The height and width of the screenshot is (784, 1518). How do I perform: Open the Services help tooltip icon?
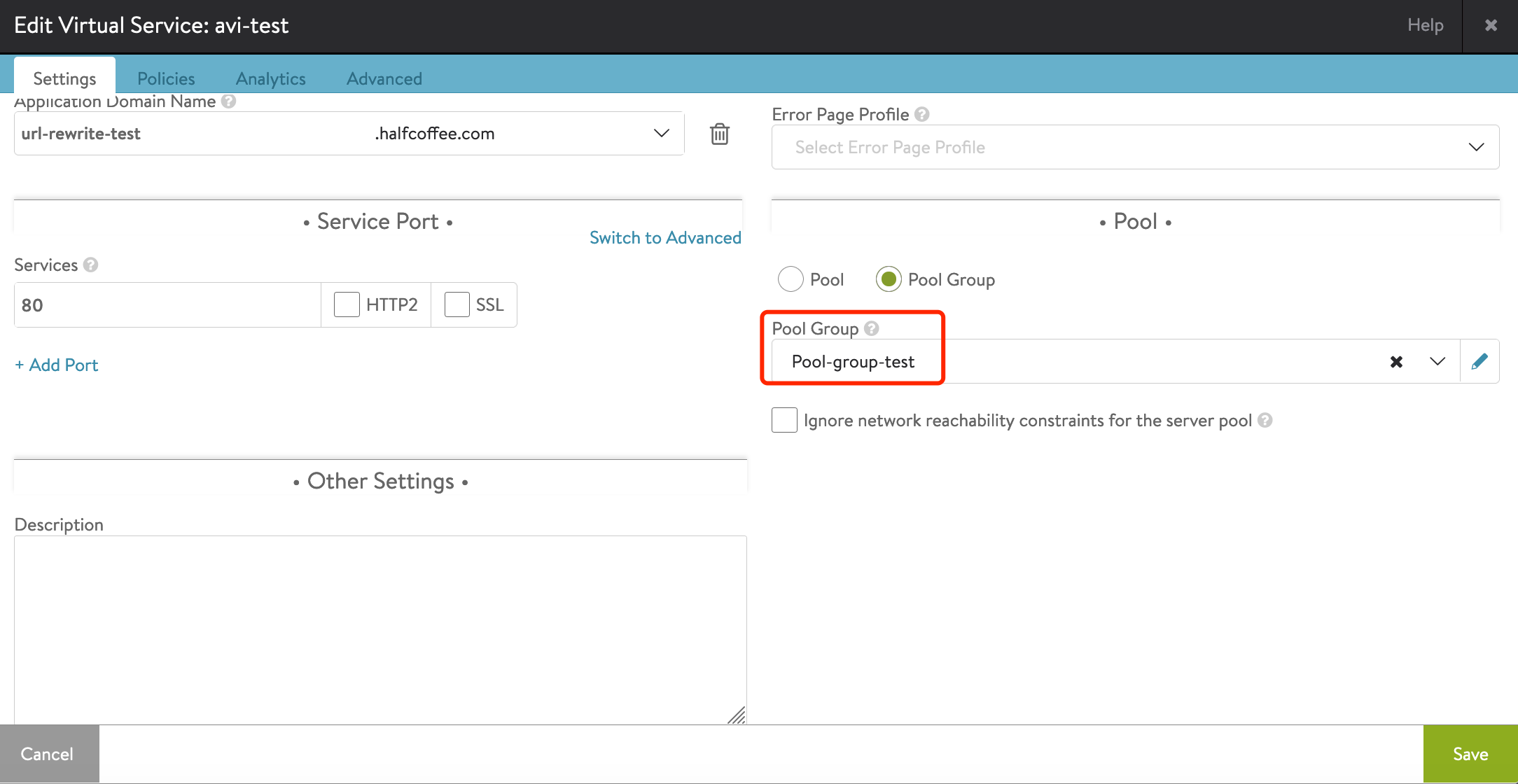(90, 265)
